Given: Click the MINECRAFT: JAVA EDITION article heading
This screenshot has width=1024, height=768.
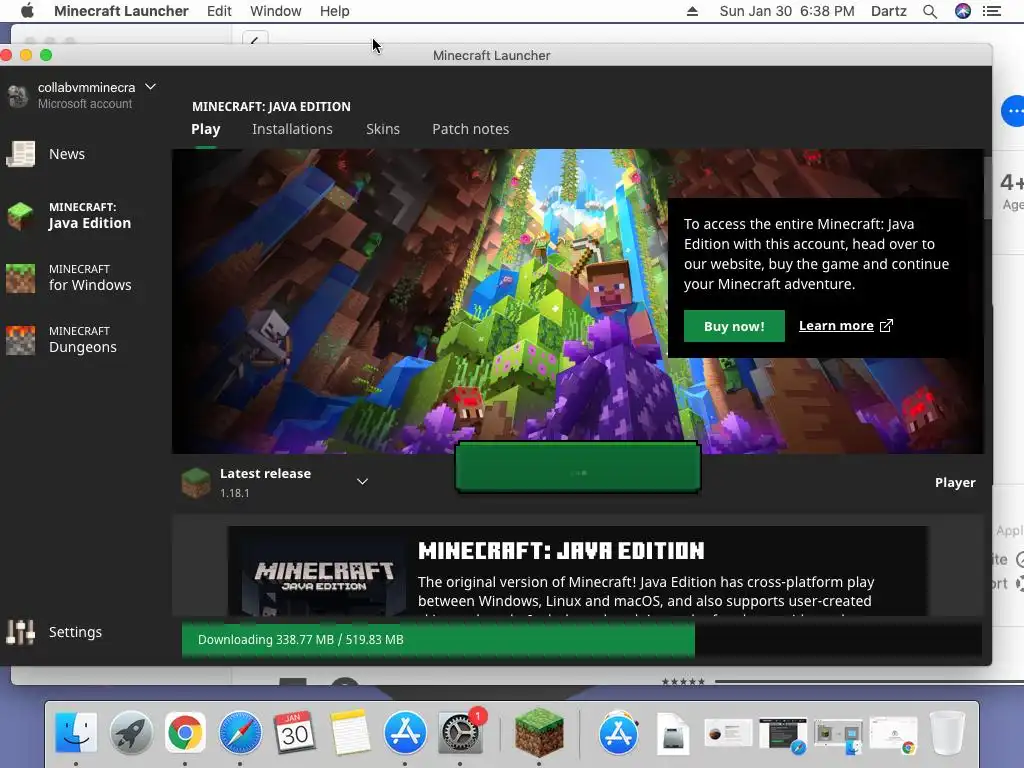Looking at the screenshot, I should coord(561,551).
